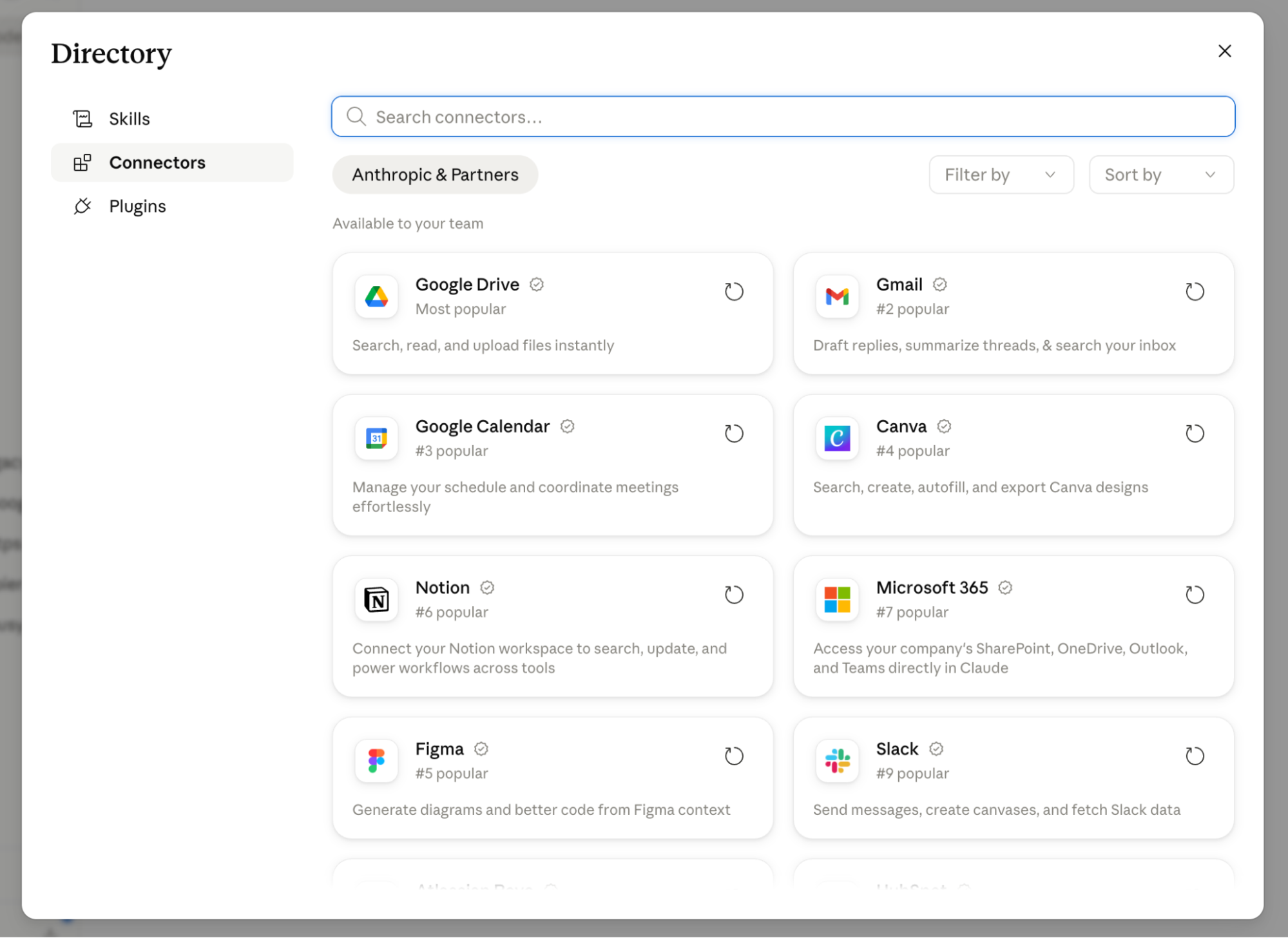The height and width of the screenshot is (938, 1288).
Task: Click the verified badge beside Gmail
Action: [x=940, y=284]
